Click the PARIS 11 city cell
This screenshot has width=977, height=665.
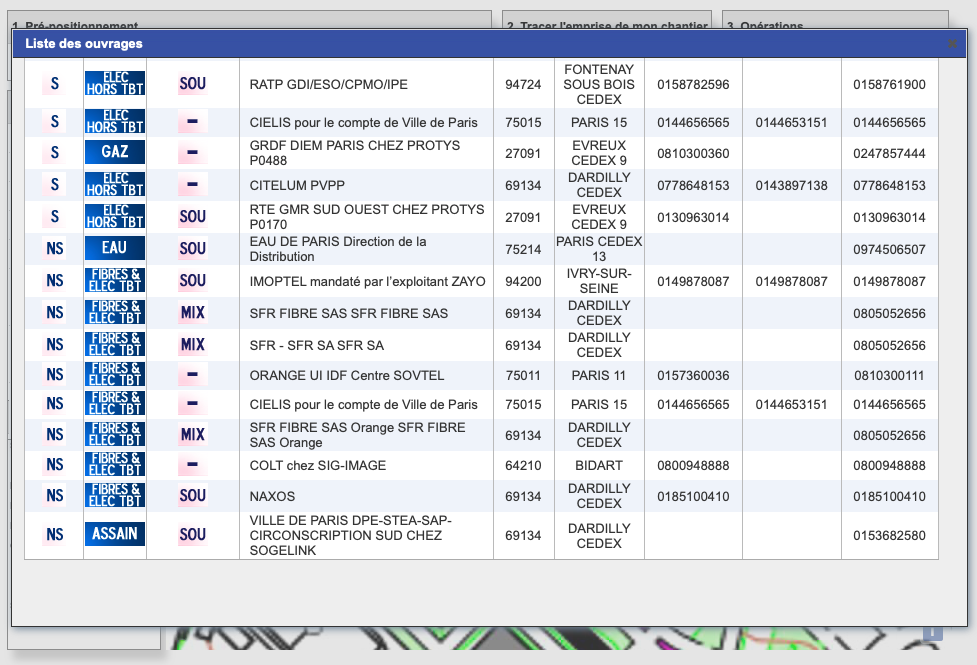point(599,375)
